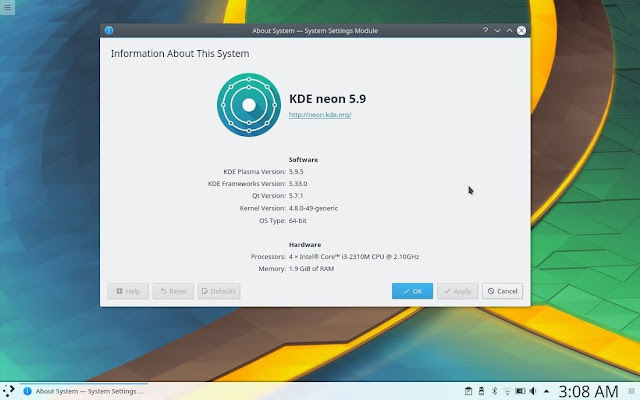
Task: Open the volume speaker tray icon
Action: pos(533,391)
